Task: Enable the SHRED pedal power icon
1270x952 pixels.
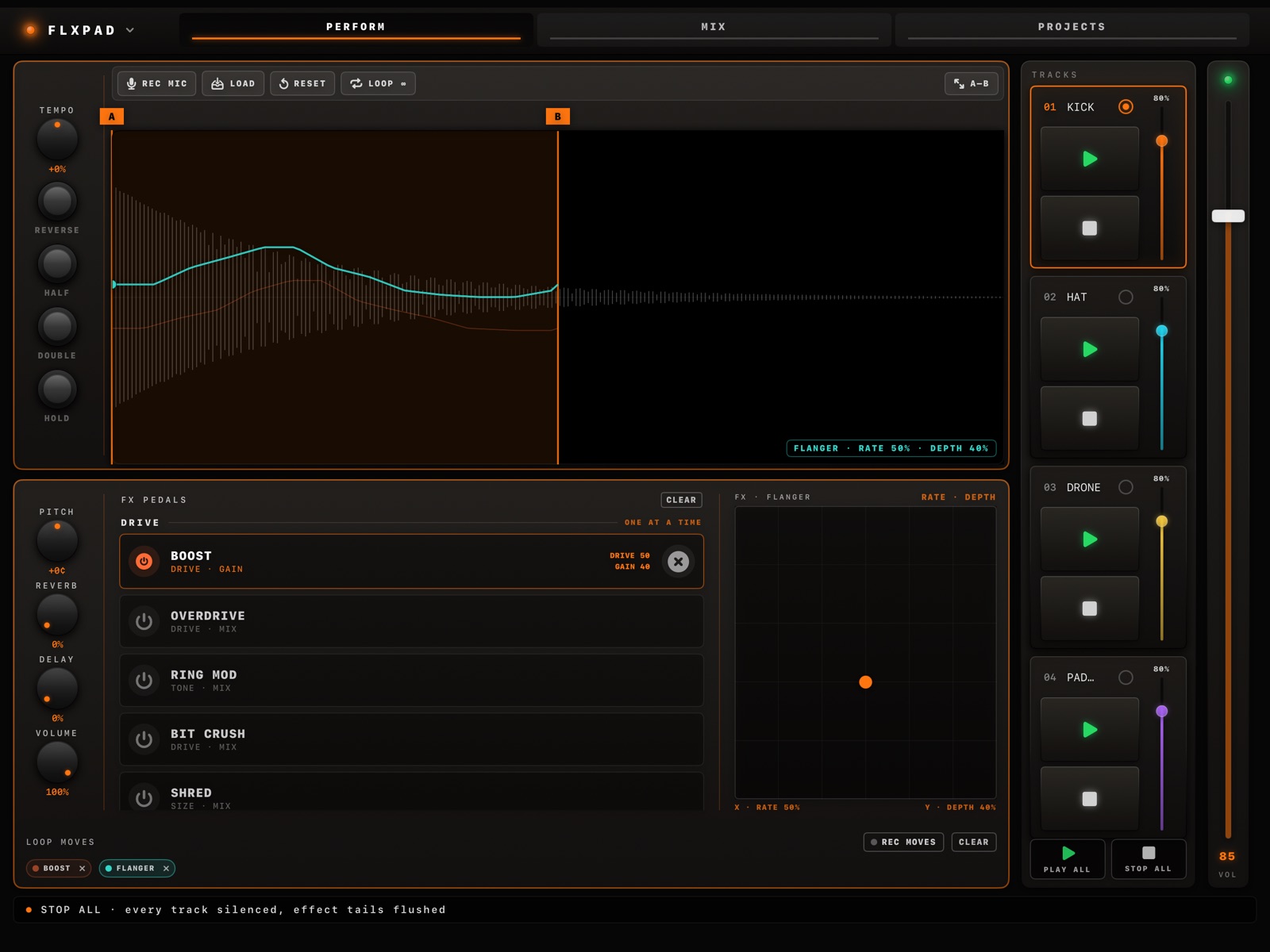Action: (x=144, y=798)
